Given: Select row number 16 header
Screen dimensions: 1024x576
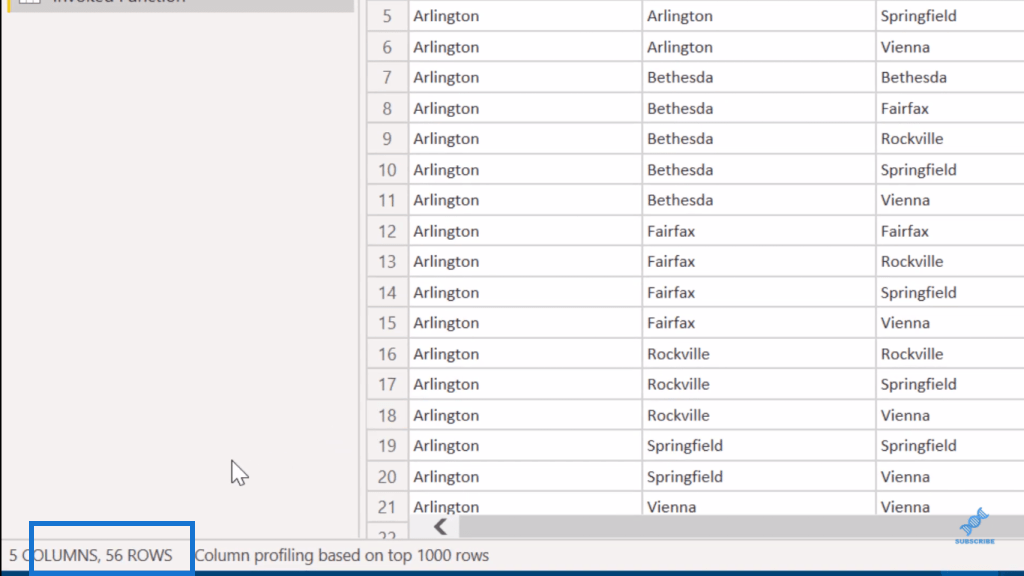Looking at the screenshot, I should pyautogui.click(x=387, y=354).
